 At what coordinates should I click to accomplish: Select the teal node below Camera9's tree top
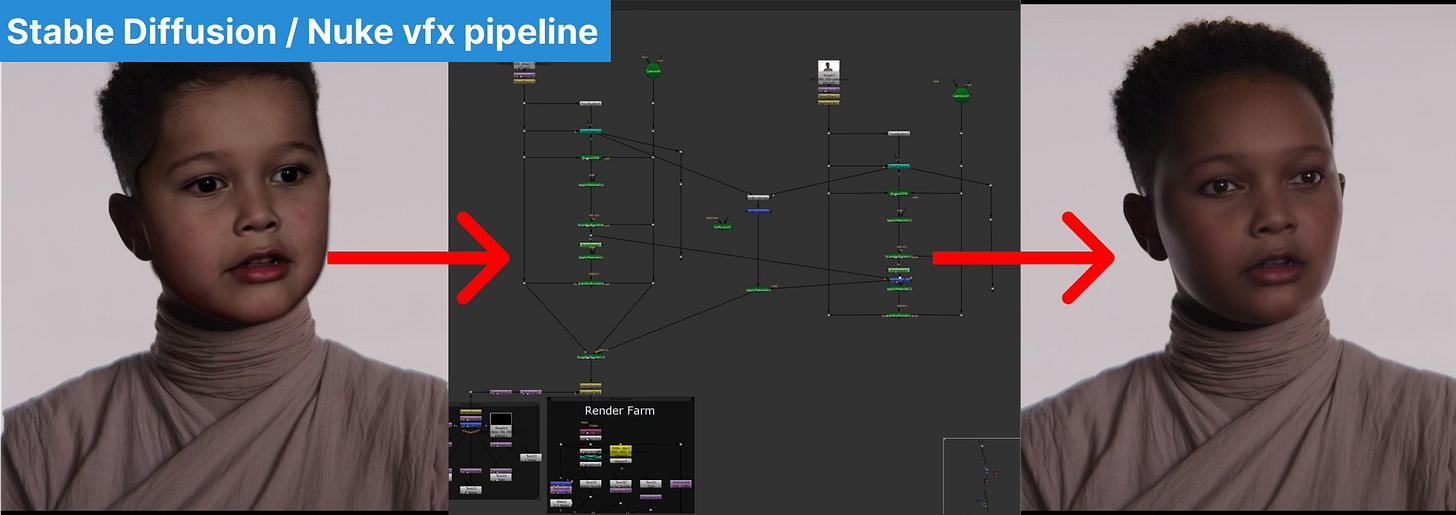click(590, 131)
